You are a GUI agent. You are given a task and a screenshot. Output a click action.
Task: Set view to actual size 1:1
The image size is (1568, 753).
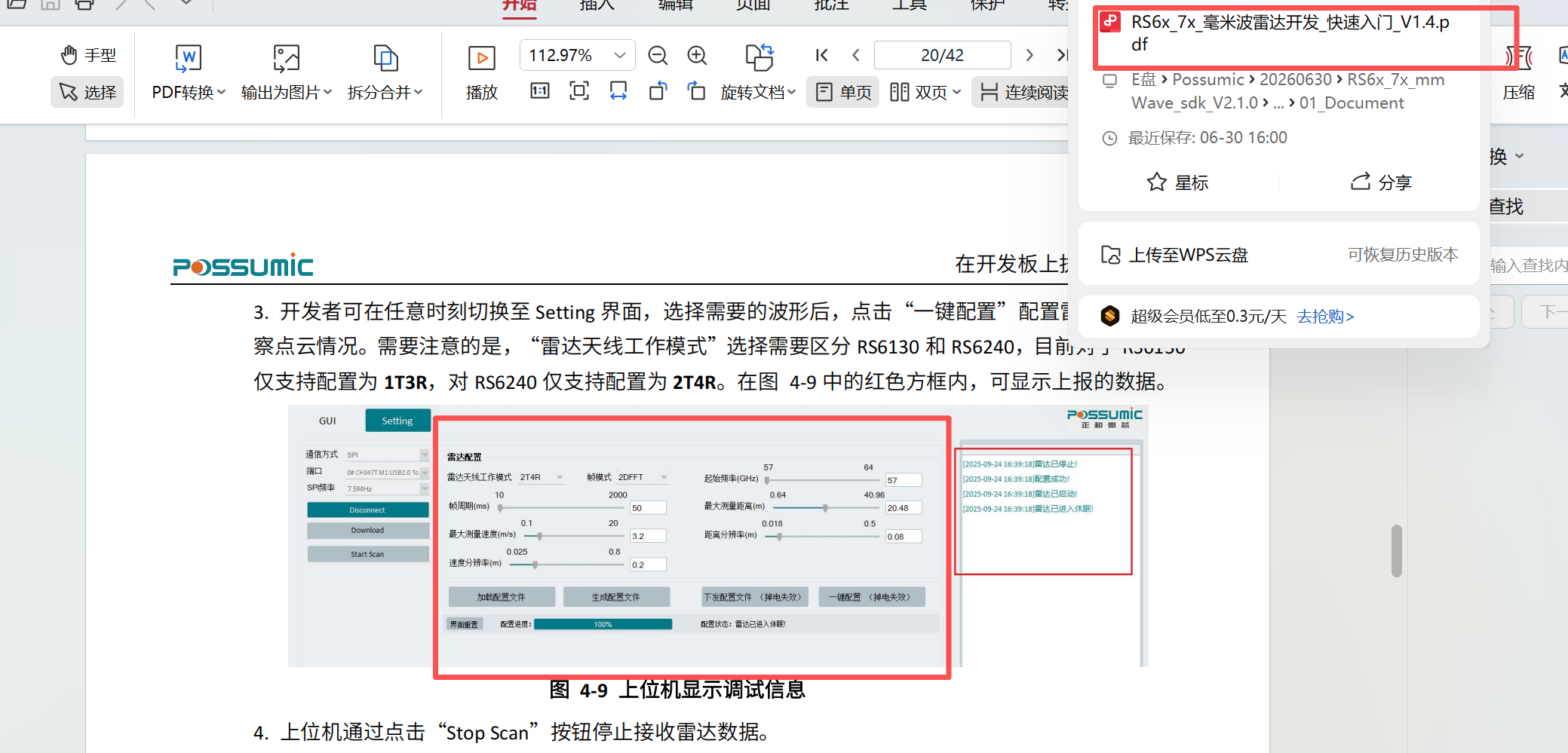click(540, 91)
